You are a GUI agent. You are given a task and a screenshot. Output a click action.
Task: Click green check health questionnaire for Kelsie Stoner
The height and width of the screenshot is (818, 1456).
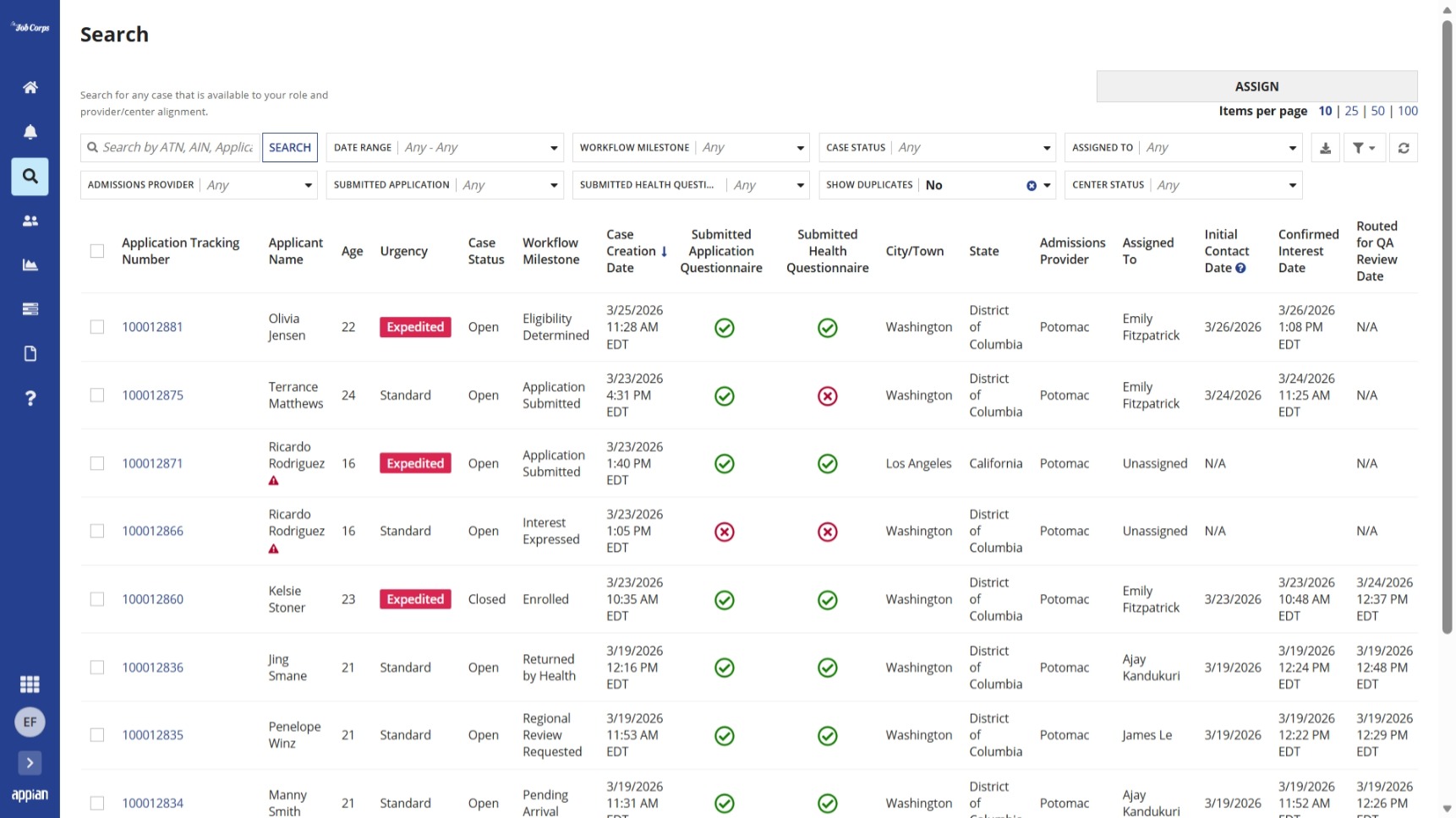tap(827, 600)
